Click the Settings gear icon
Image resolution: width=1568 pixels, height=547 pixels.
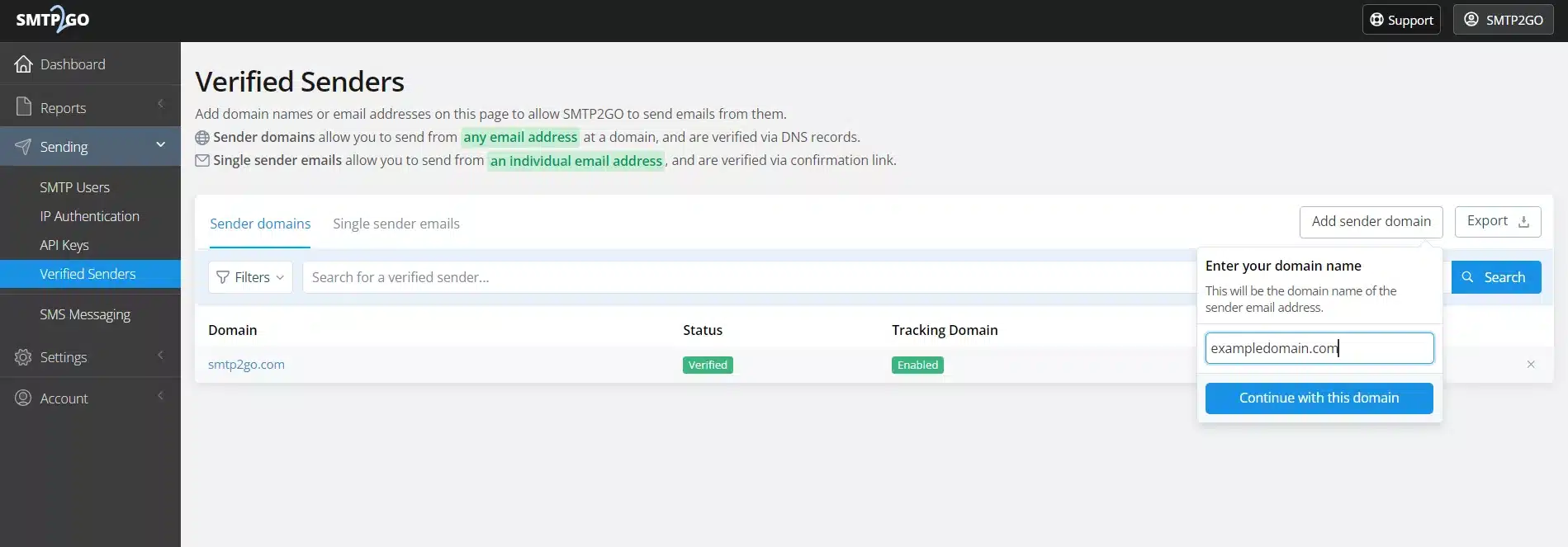coord(23,357)
